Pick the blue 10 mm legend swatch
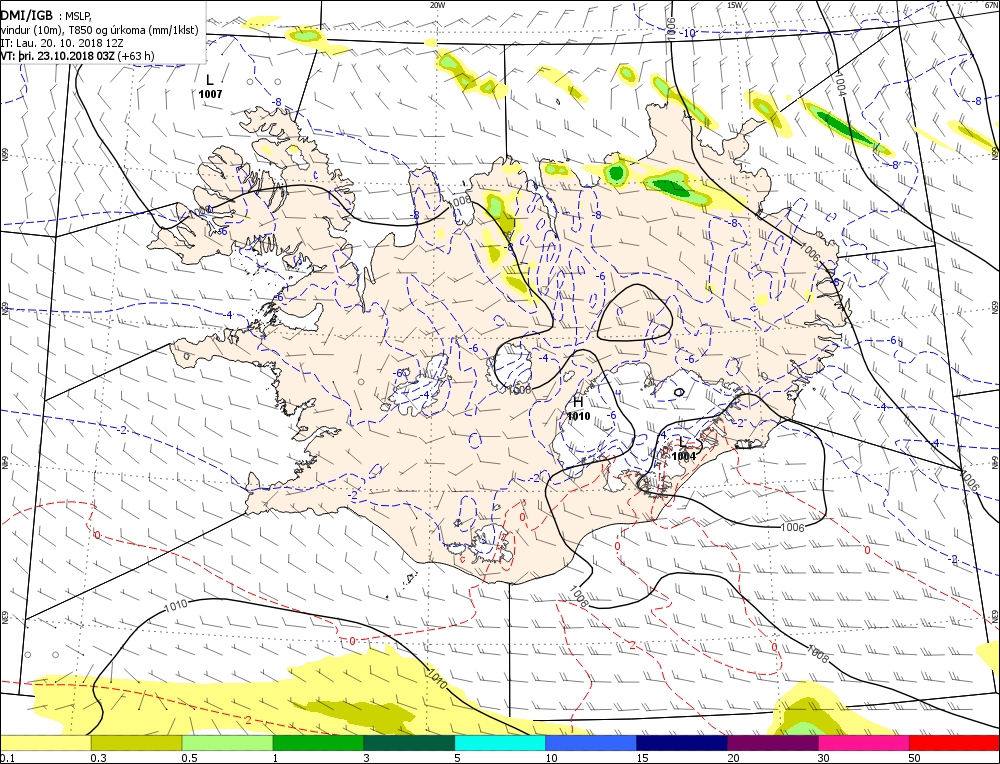This screenshot has height=764, width=1000. [x=591, y=743]
